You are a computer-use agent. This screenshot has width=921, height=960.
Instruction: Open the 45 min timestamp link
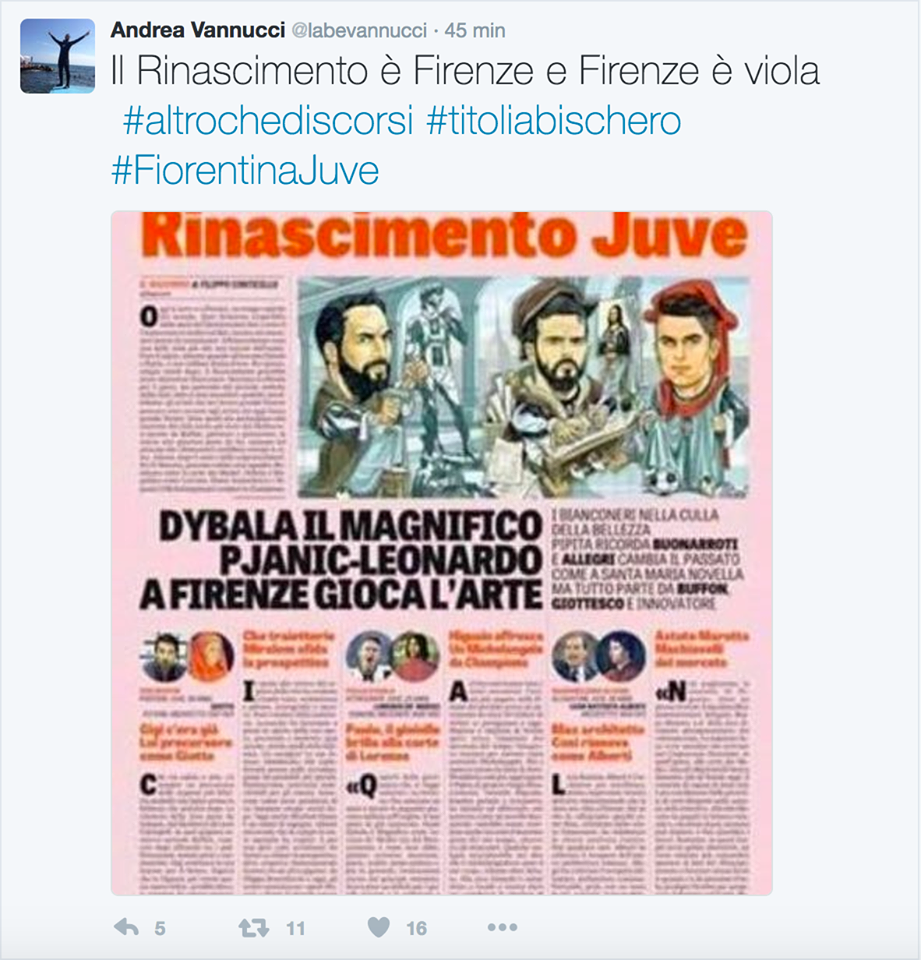point(475,31)
